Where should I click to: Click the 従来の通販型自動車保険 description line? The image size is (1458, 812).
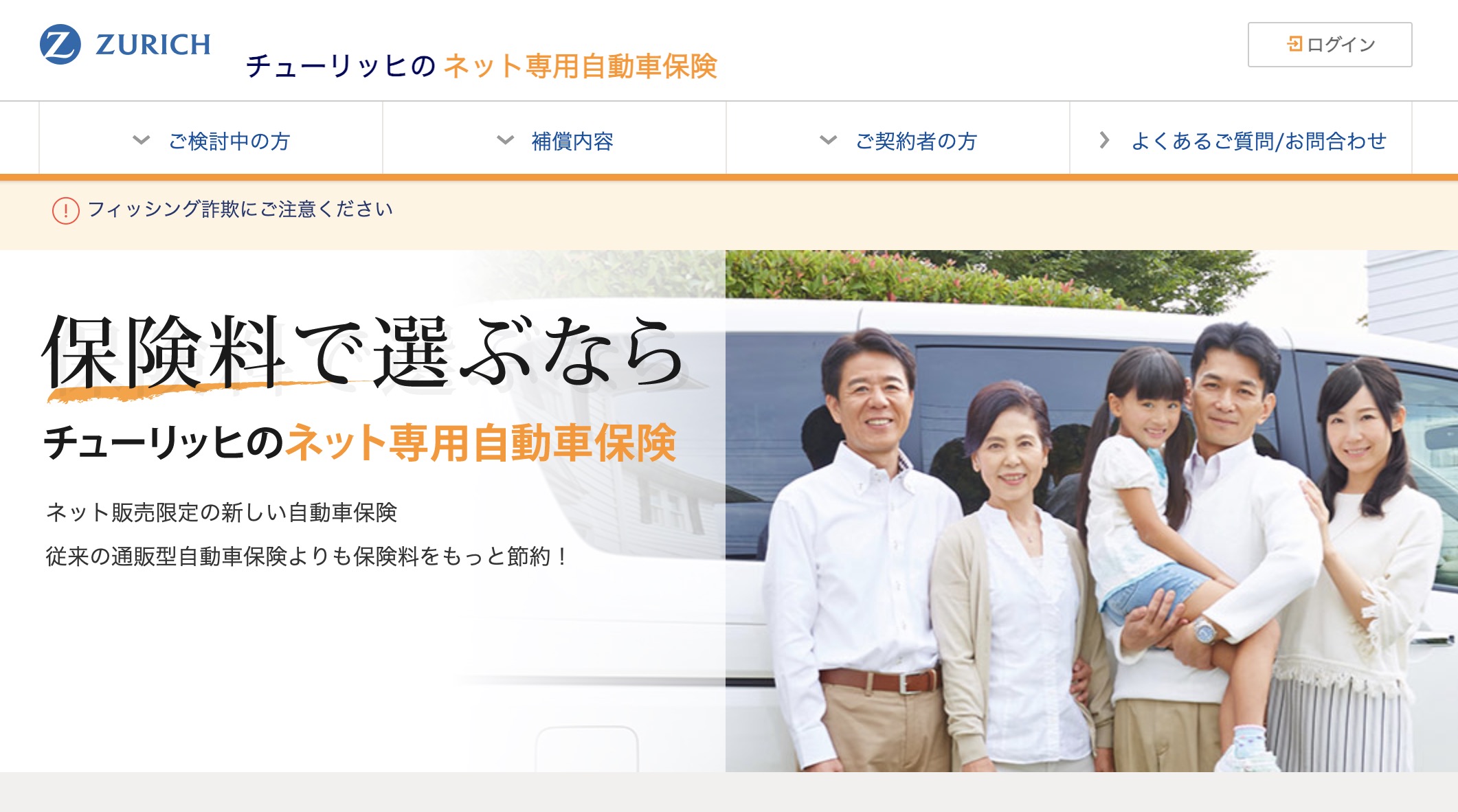306,556
